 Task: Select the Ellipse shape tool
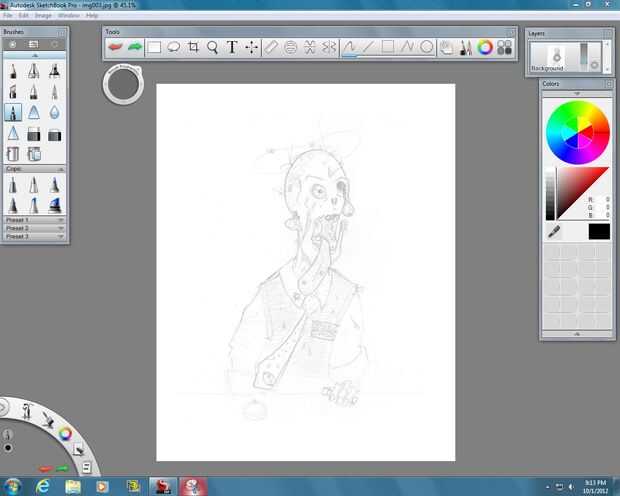[x=427, y=47]
